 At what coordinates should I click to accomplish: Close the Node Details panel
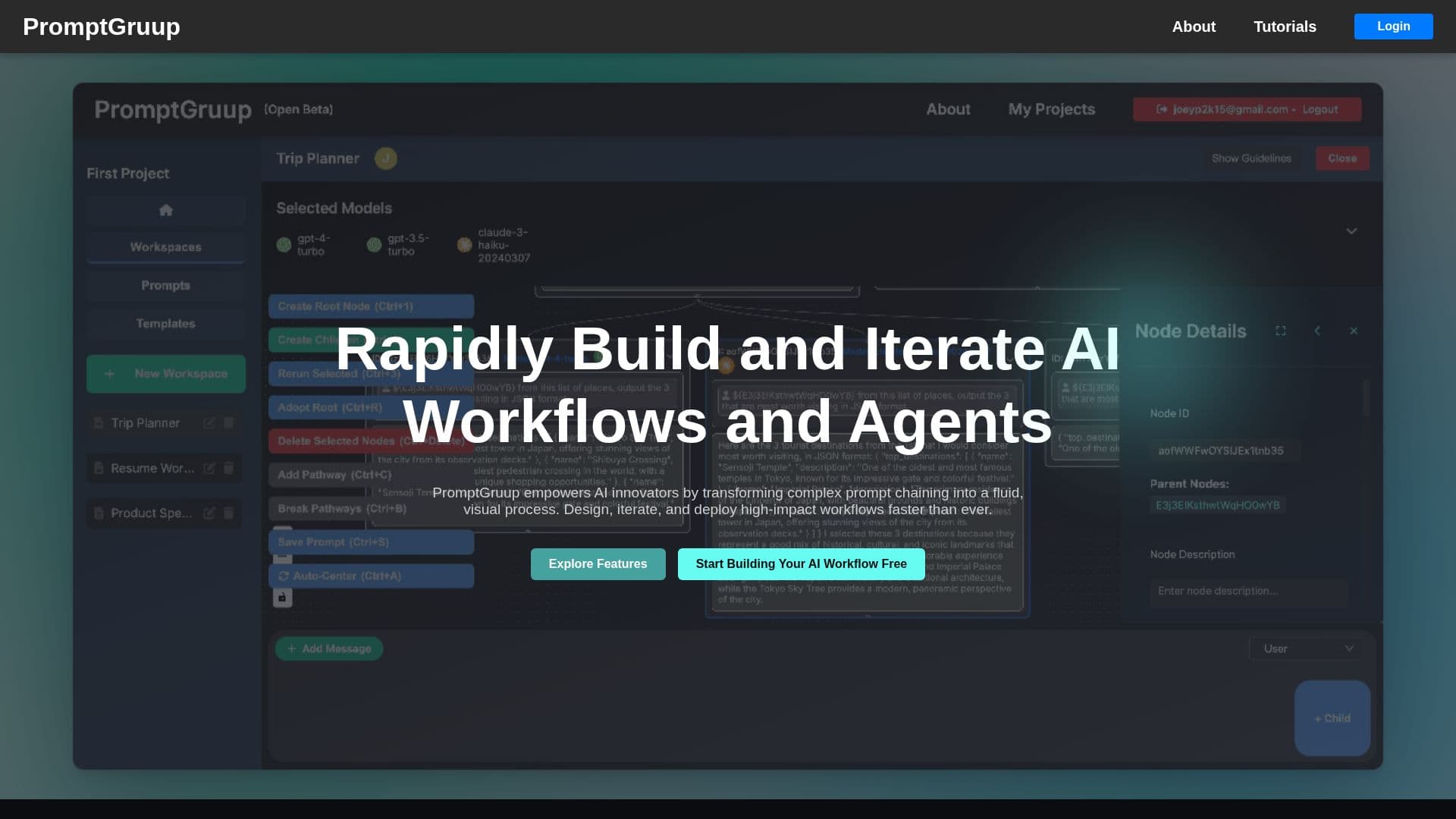coord(1354,331)
